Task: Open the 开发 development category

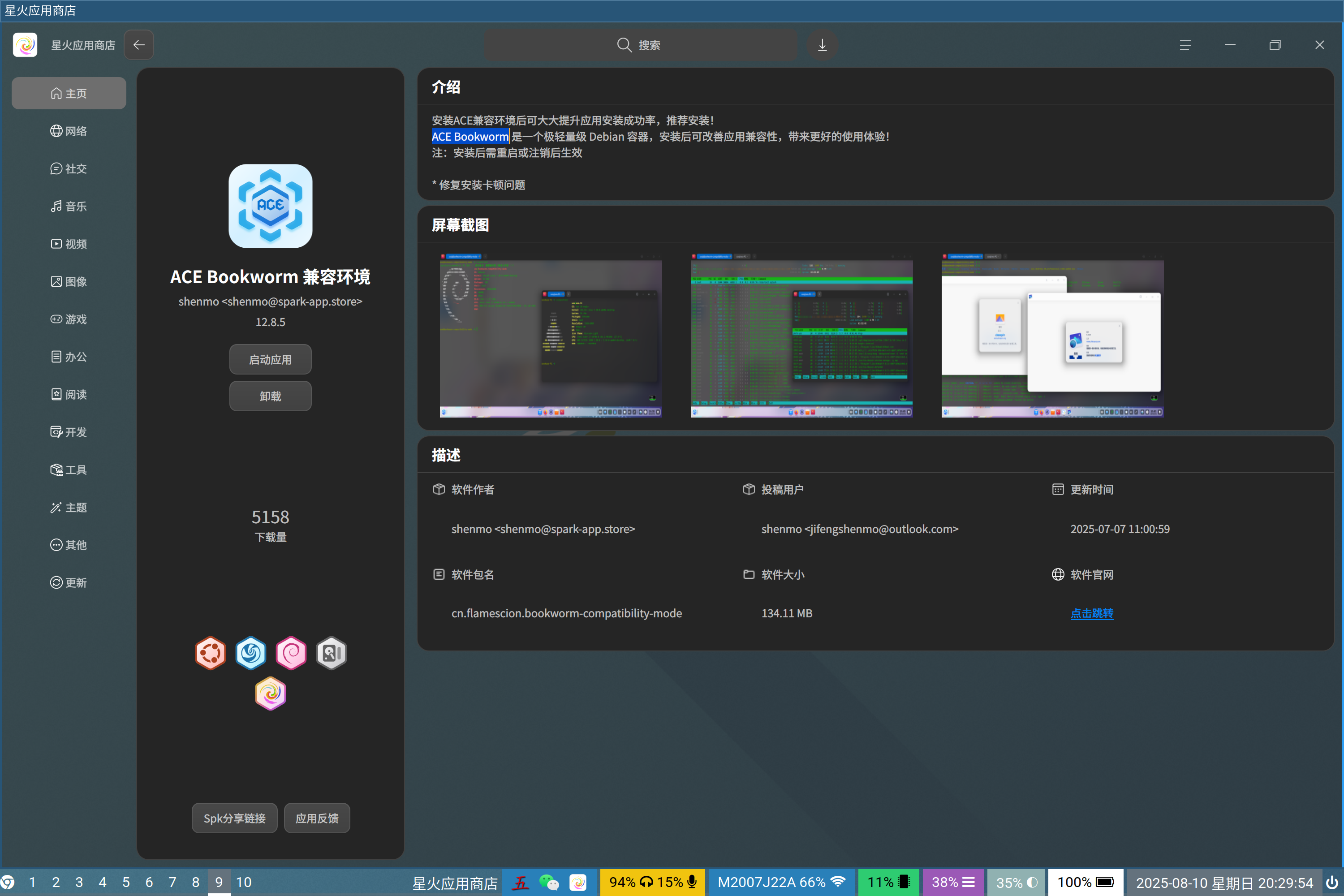Action: point(69,432)
